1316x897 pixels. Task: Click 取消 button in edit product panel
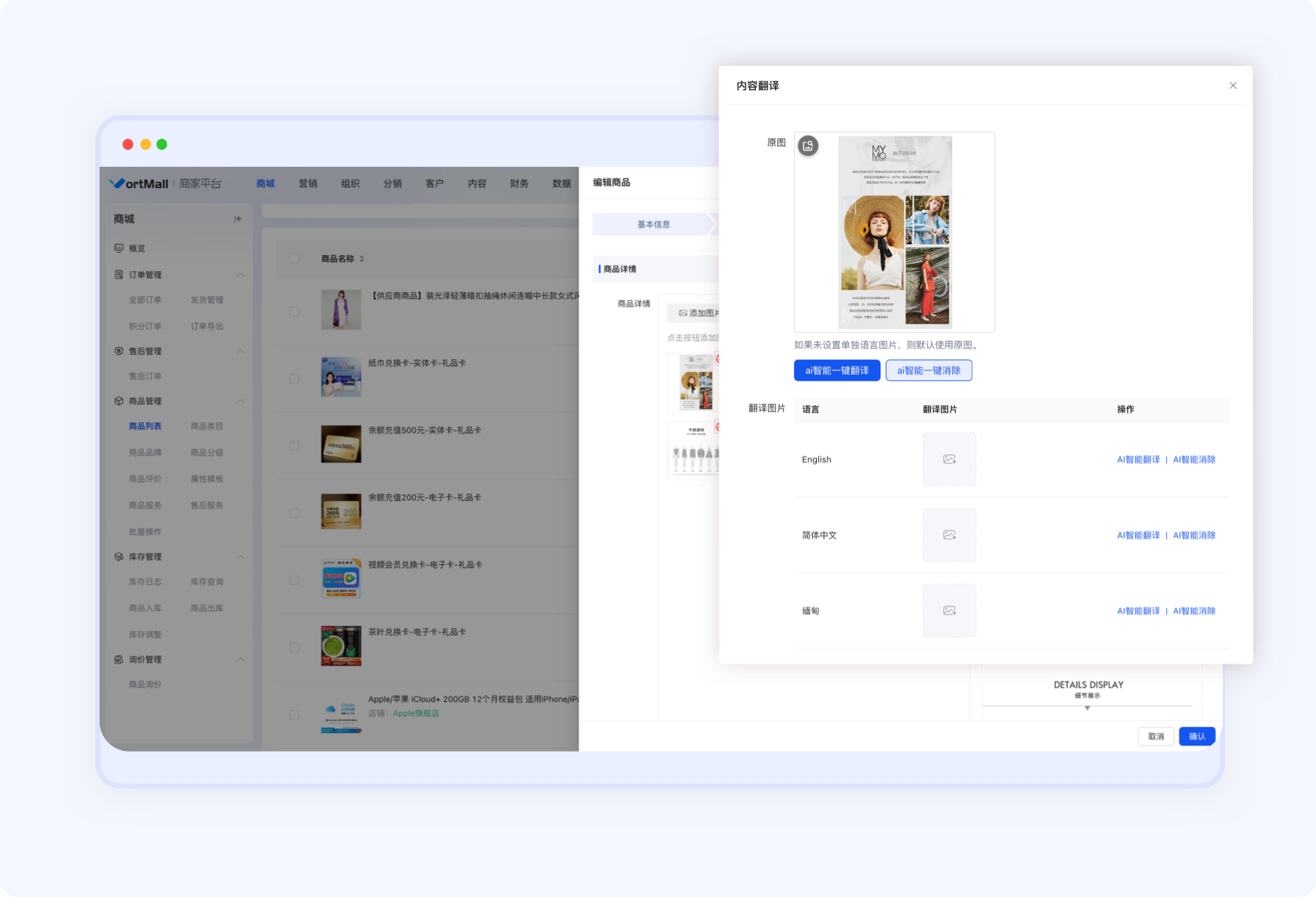1156,736
